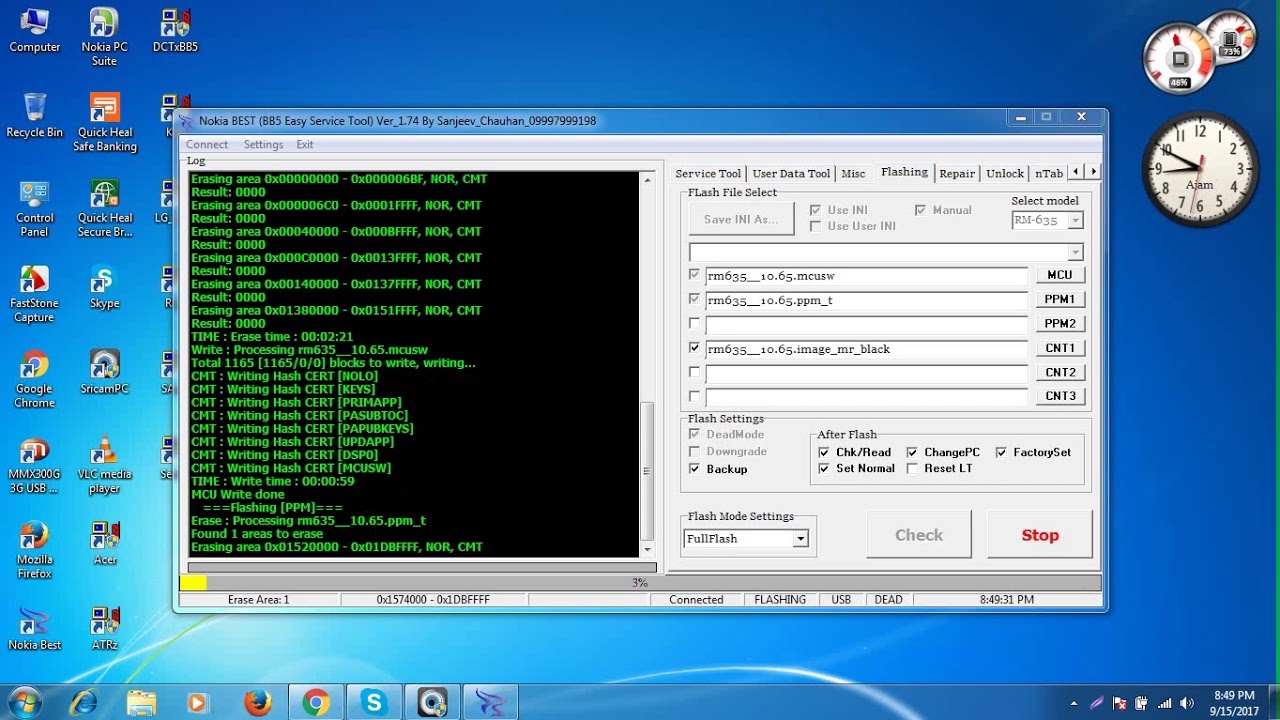
Task: Open the Acer desktop icon
Action: point(104,544)
